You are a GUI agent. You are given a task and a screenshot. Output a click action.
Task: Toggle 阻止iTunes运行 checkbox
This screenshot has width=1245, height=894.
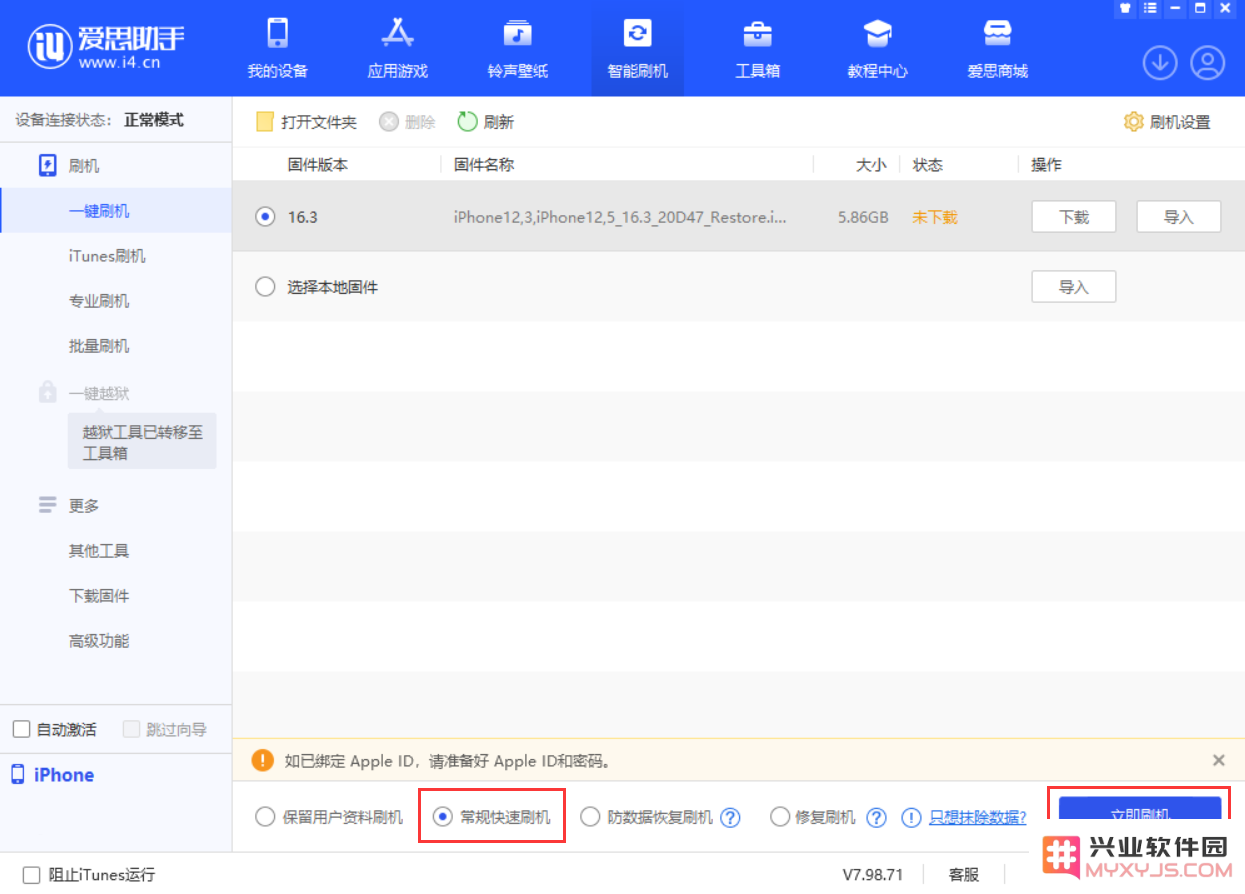(x=31, y=875)
